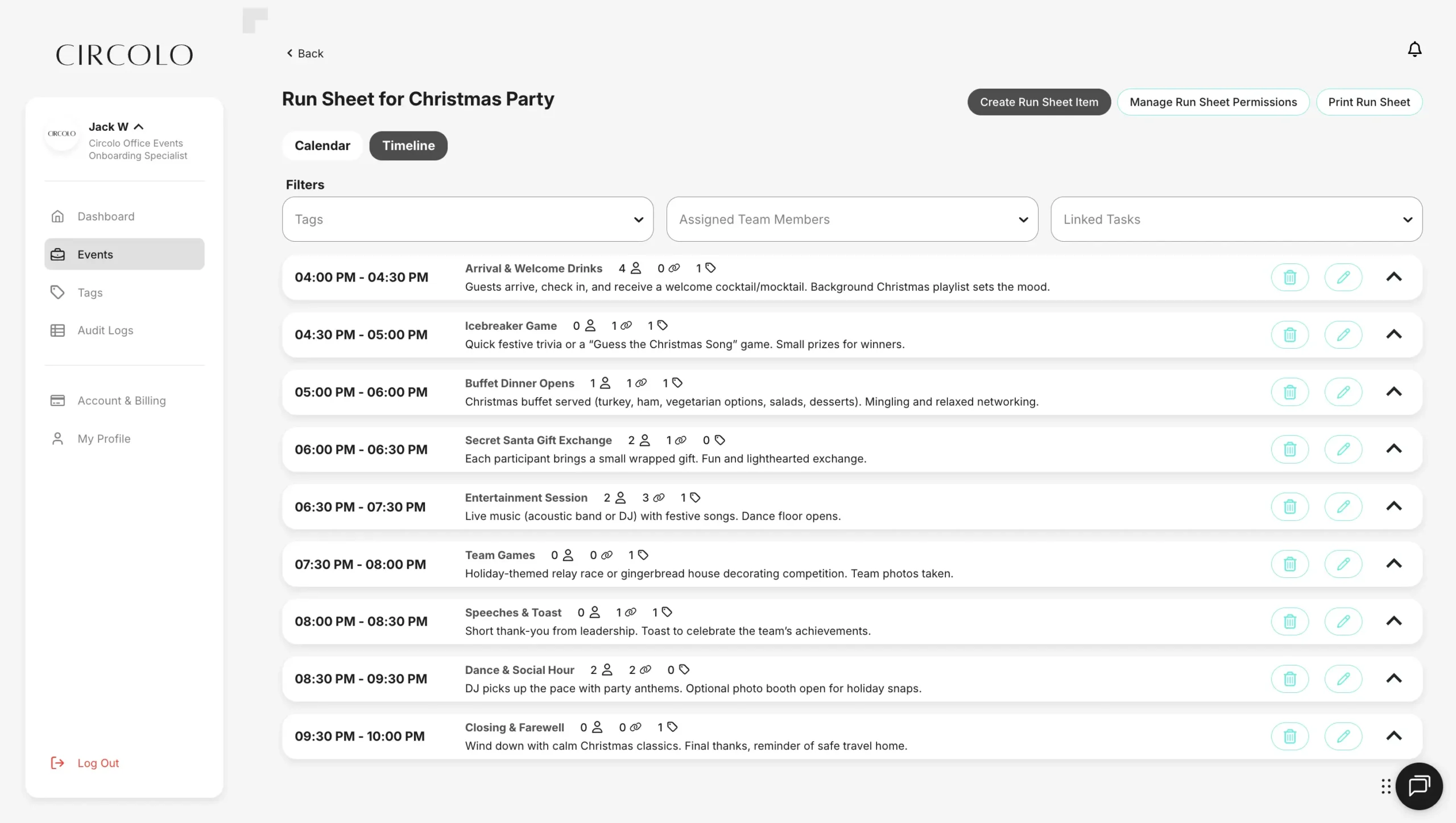Expand the Linked Tasks filter
1456x823 pixels.
coord(1236,220)
